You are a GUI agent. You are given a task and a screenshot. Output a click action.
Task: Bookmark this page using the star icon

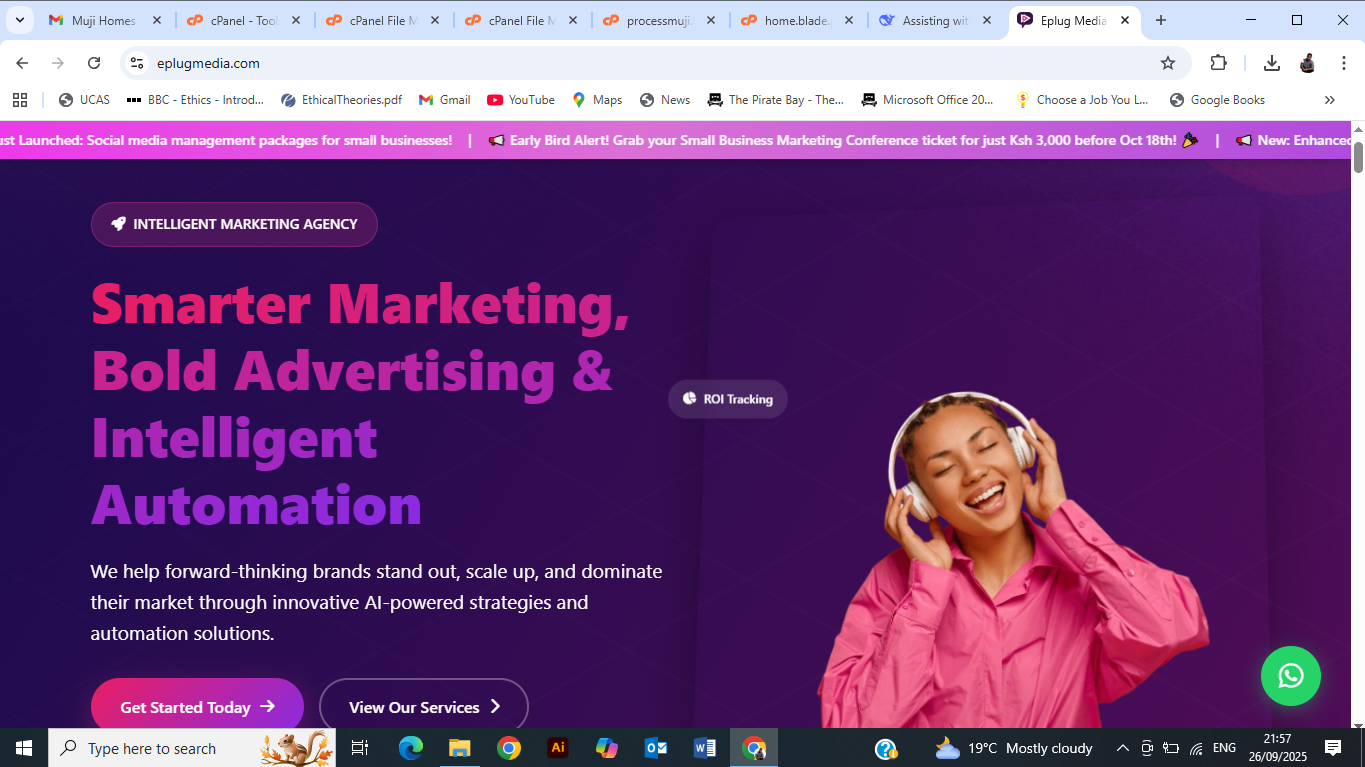tap(1168, 62)
